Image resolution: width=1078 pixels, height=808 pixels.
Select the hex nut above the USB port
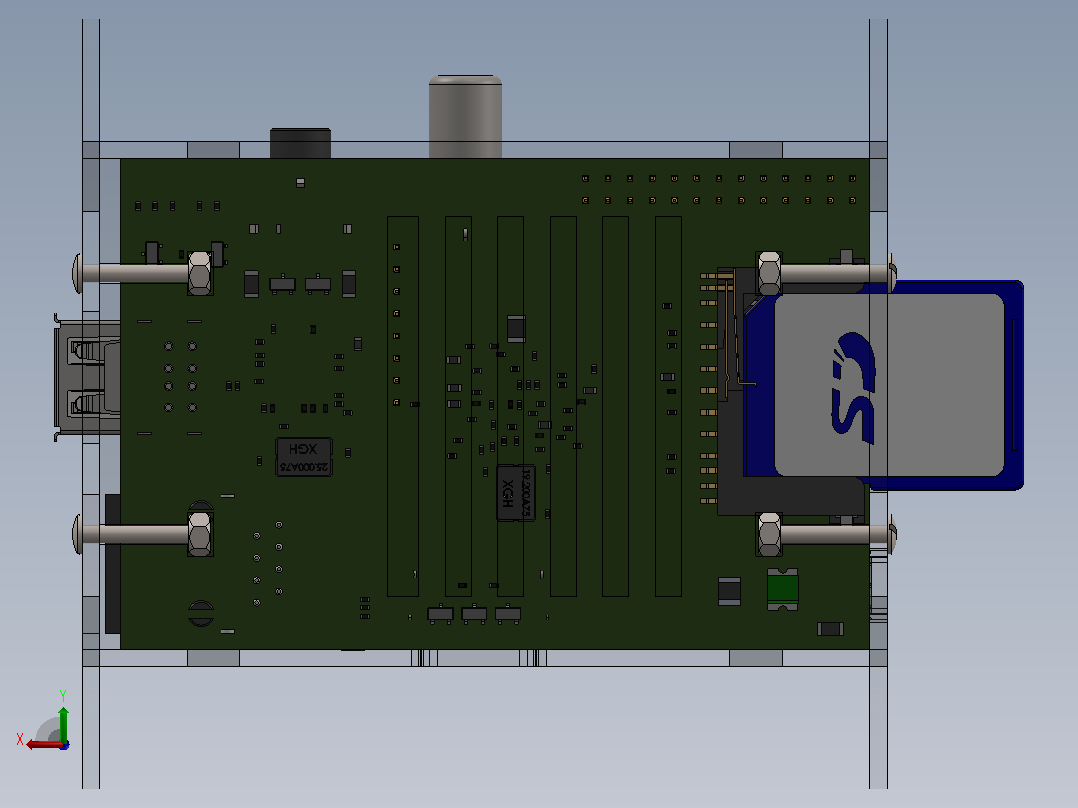tap(199, 273)
